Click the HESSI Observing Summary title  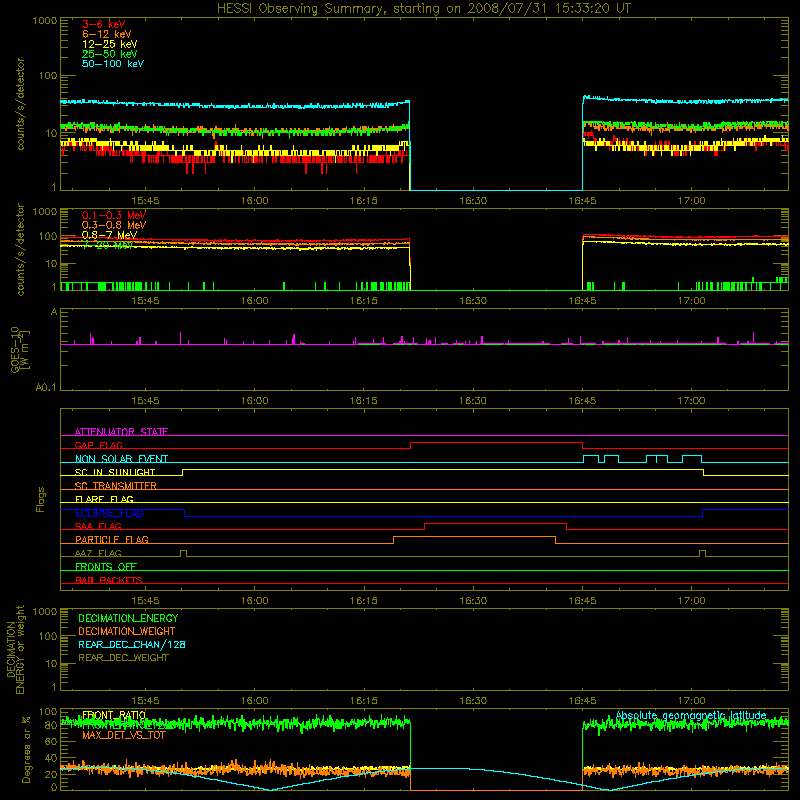[x=424, y=9]
